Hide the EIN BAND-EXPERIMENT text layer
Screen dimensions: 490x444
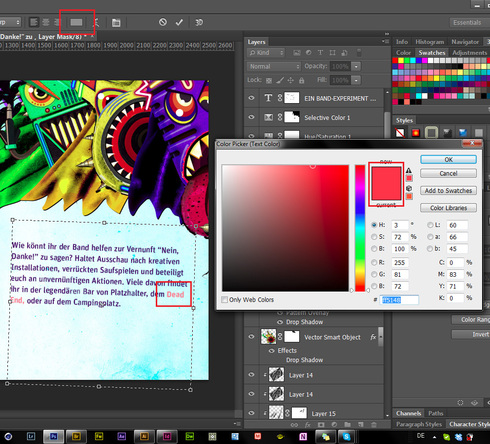pyautogui.click(x=251, y=98)
